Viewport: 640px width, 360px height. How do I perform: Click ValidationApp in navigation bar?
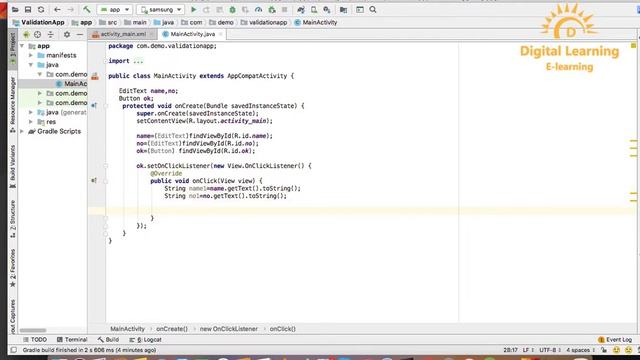39,22
